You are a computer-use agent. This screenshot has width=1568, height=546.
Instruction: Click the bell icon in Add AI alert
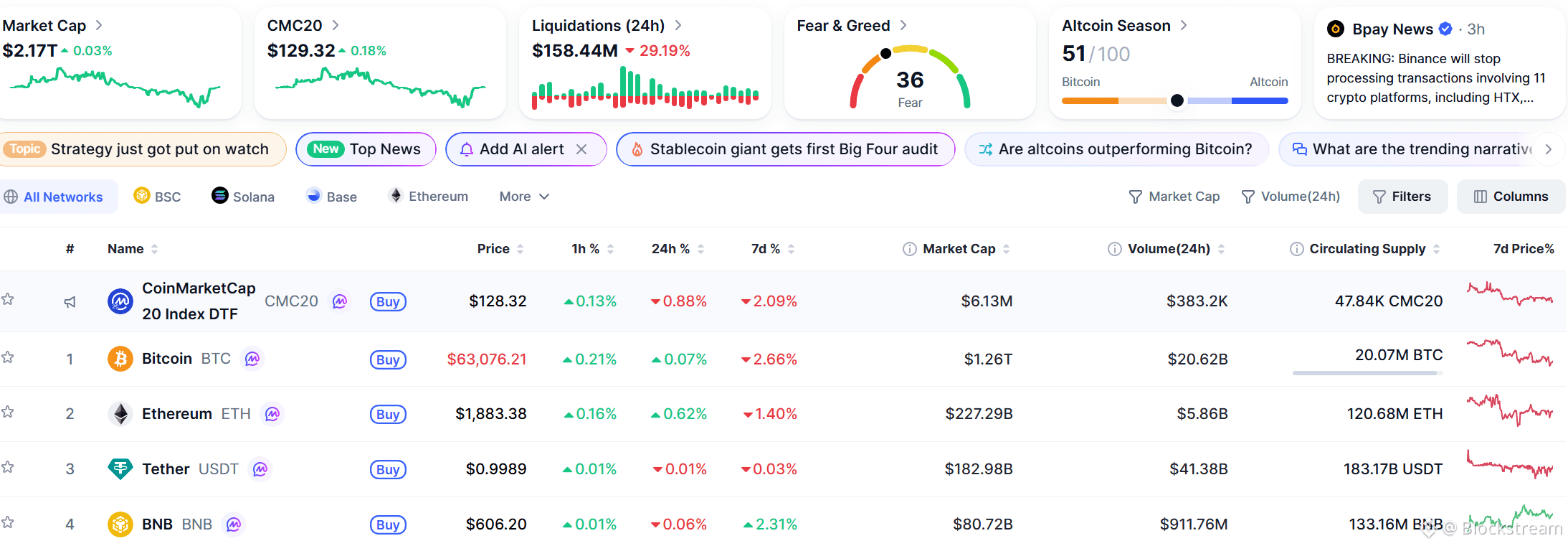click(x=466, y=149)
